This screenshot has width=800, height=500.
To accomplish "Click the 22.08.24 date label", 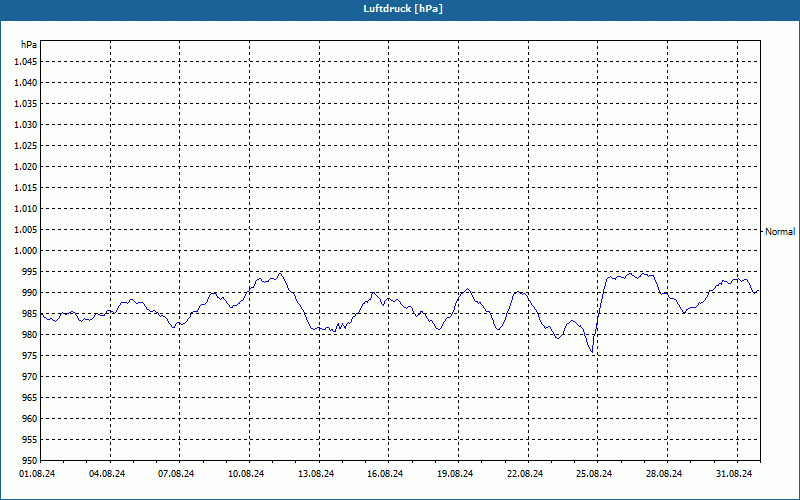I will [525, 474].
